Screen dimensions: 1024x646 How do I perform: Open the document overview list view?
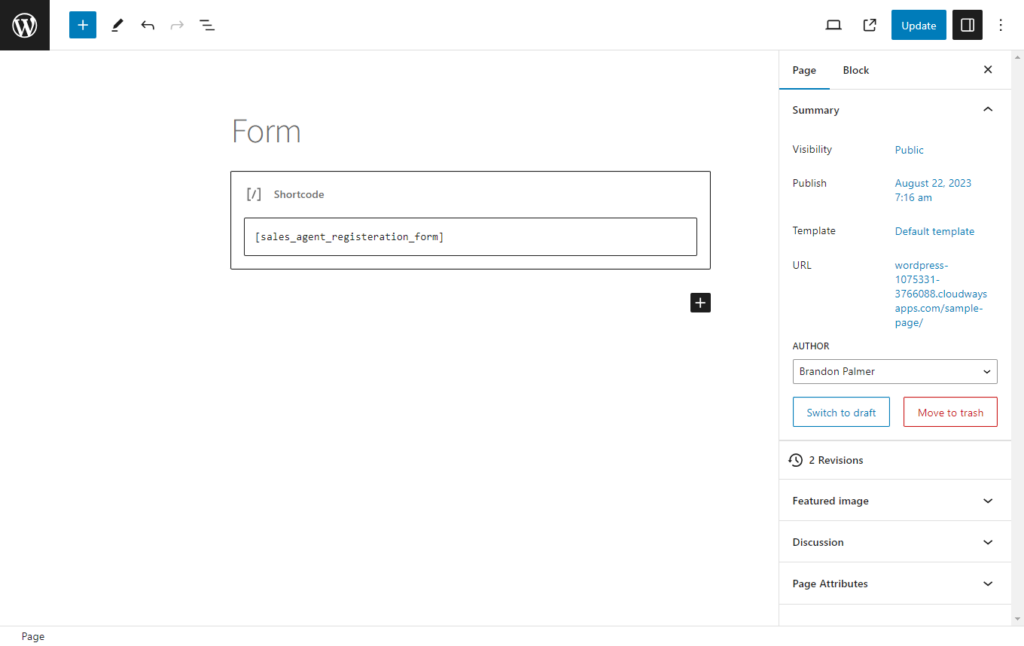[x=206, y=25]
